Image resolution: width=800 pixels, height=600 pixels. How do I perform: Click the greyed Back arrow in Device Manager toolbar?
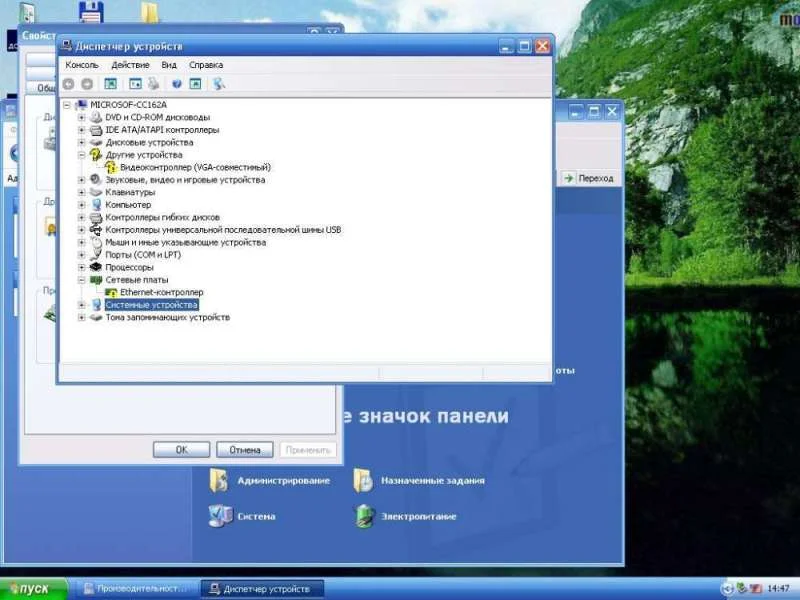point(68,84)
